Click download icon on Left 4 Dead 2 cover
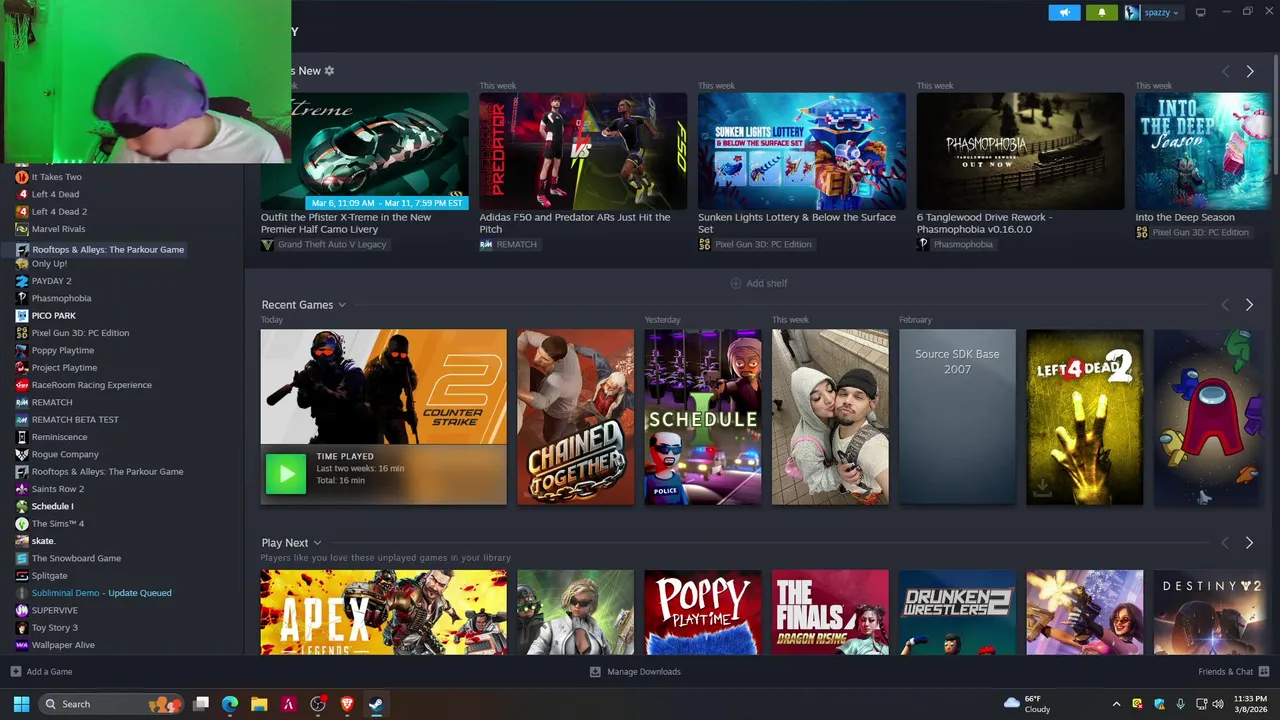The height and width of the screenshot is (720, 1280). pyautogui.click(x=1042, y=488)
